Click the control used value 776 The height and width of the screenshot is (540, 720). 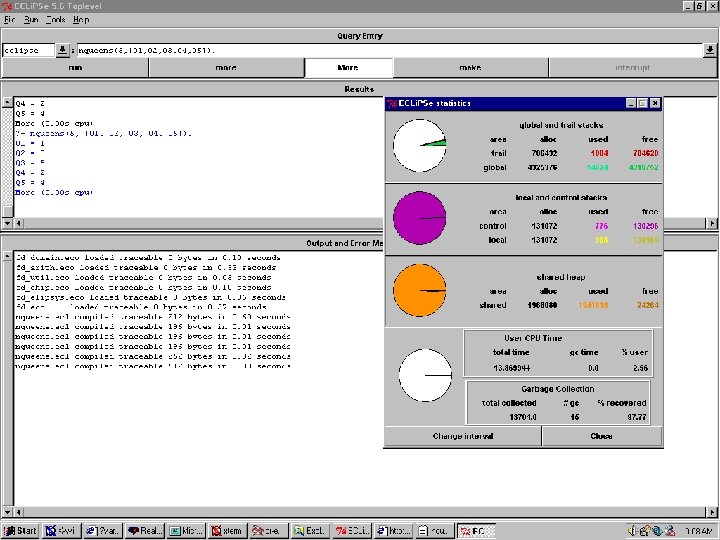pyautogui.click(x=602, y=226)
